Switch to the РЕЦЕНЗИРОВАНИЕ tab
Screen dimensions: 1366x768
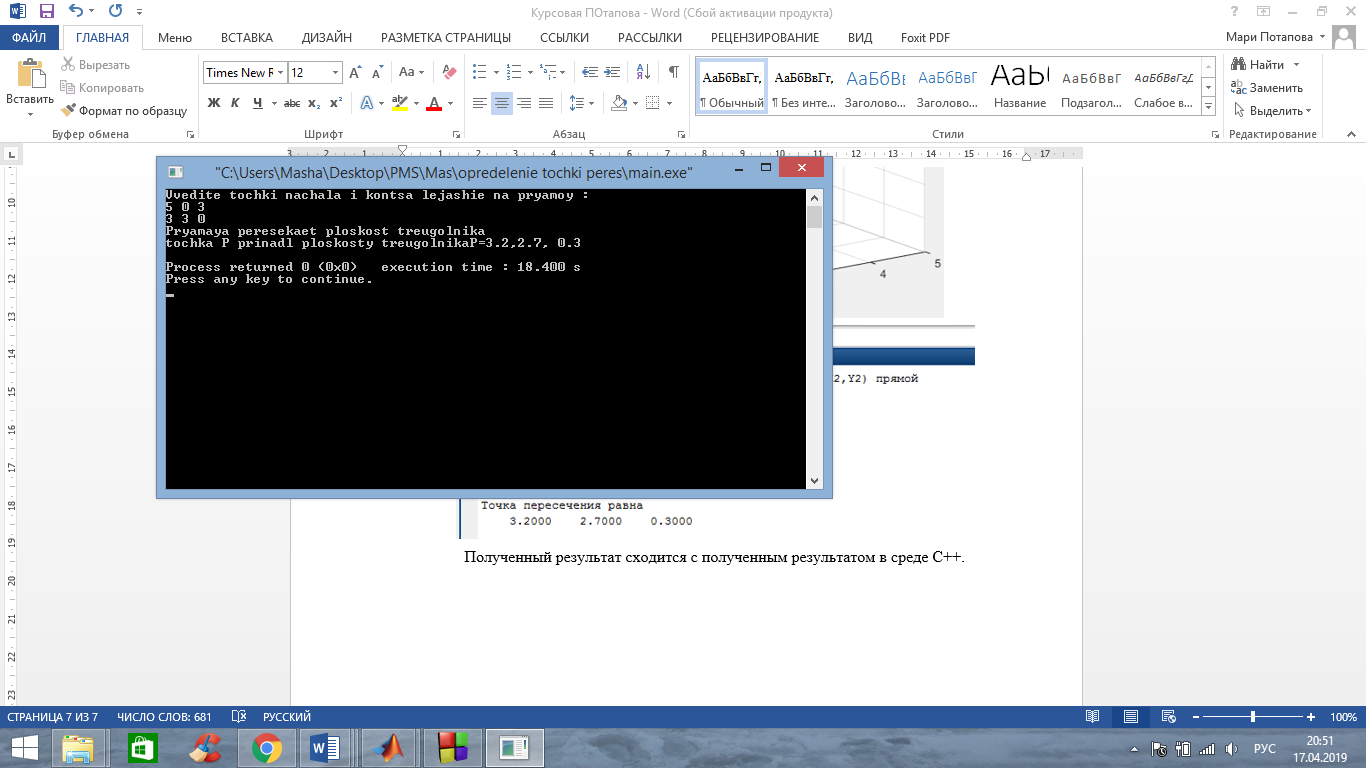pyautogui.click(x=765, y=38)
